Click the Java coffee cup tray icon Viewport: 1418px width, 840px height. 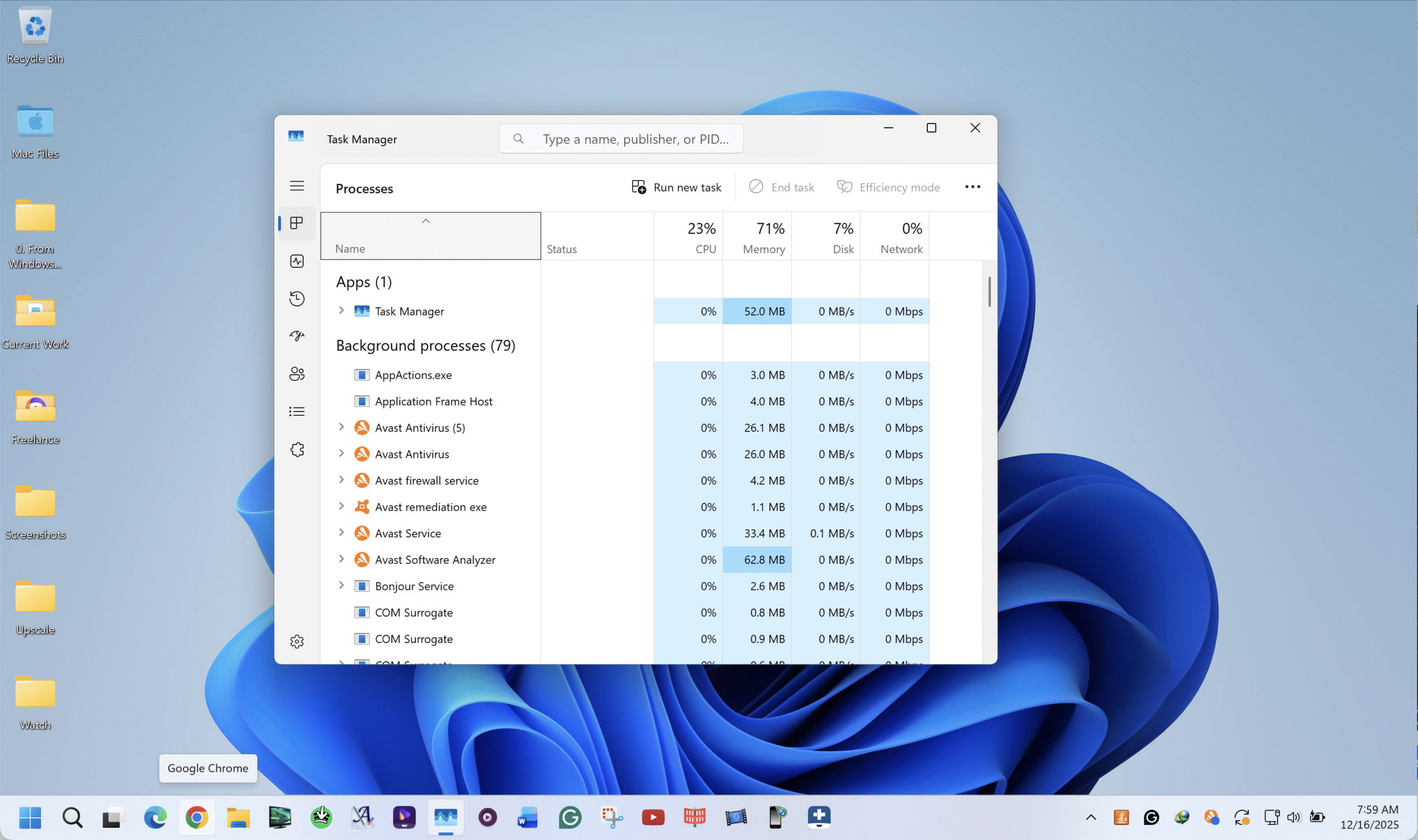[x=1121, y=817]
